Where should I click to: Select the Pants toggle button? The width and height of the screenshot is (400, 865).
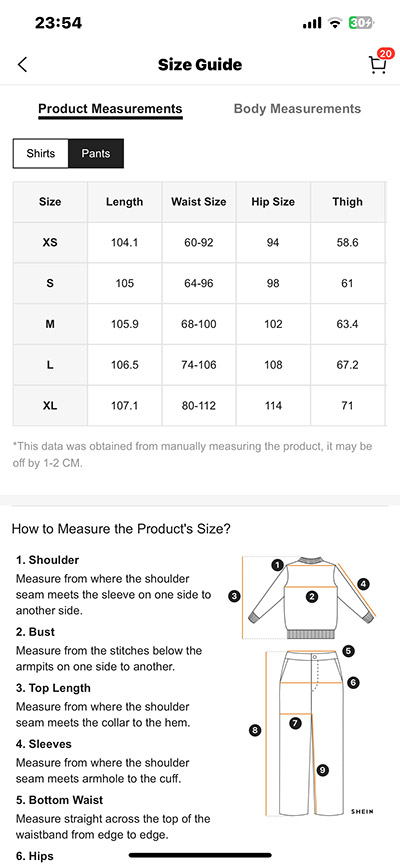(96, 153)
